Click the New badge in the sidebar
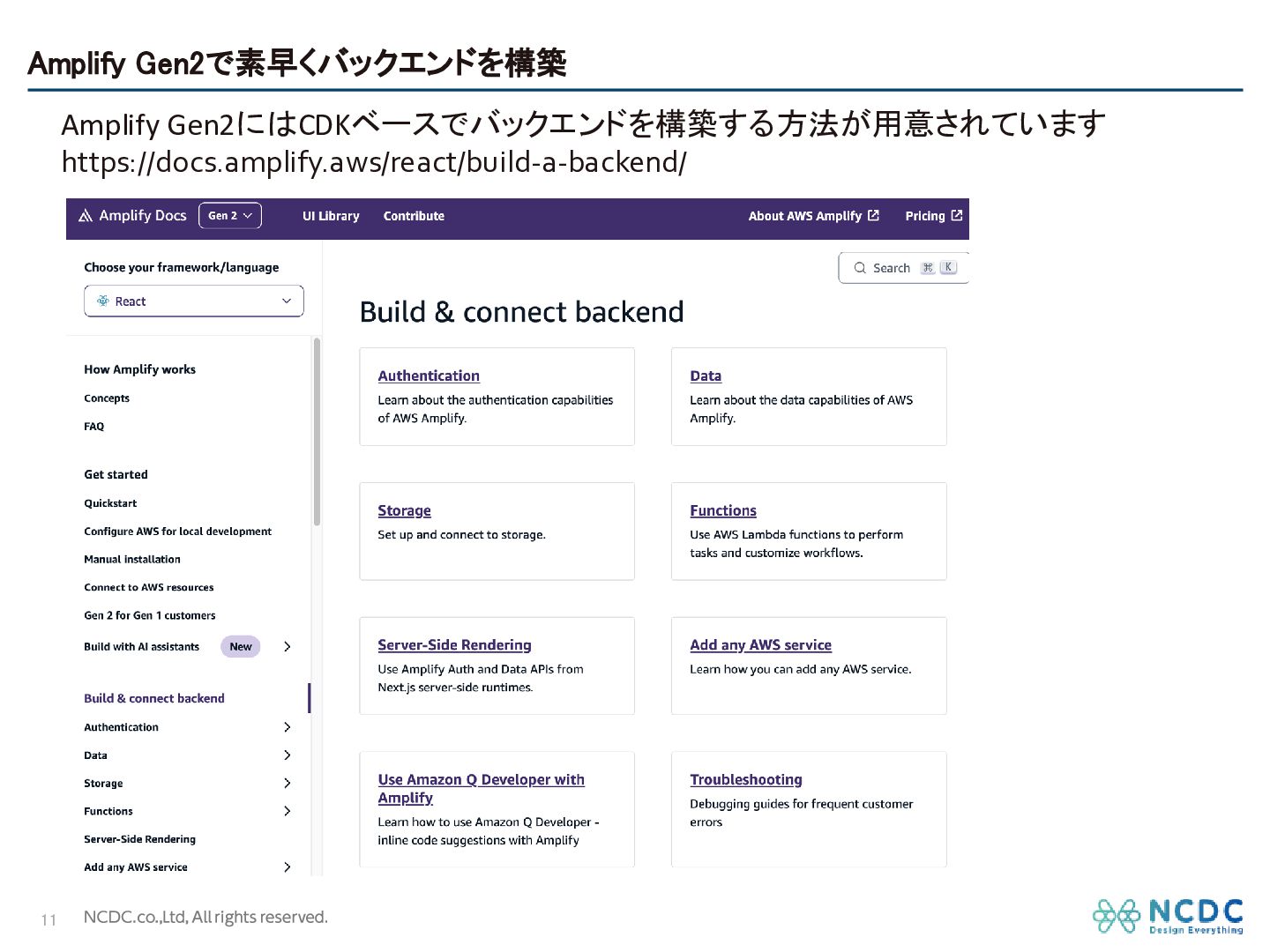1270x952 pixels. pyautogui.click(x=240, y=646)
